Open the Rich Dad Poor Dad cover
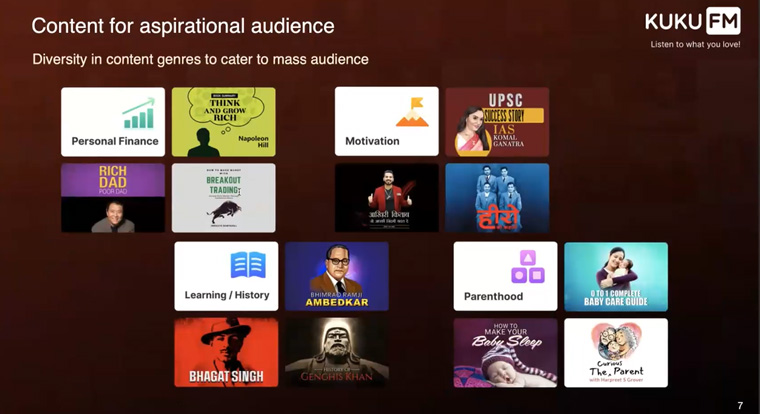This screenshot has width=760, height=414. point(113,198)
